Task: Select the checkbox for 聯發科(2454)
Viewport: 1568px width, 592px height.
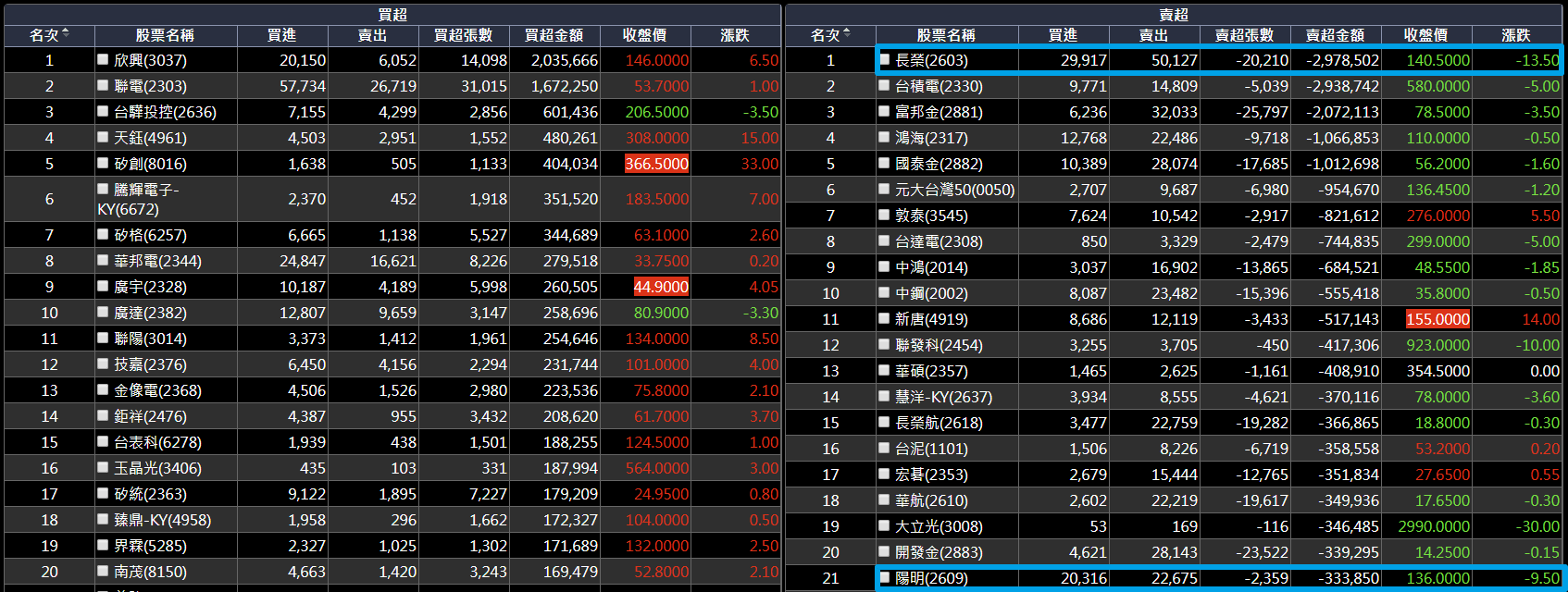Action: tap(884, 344)
